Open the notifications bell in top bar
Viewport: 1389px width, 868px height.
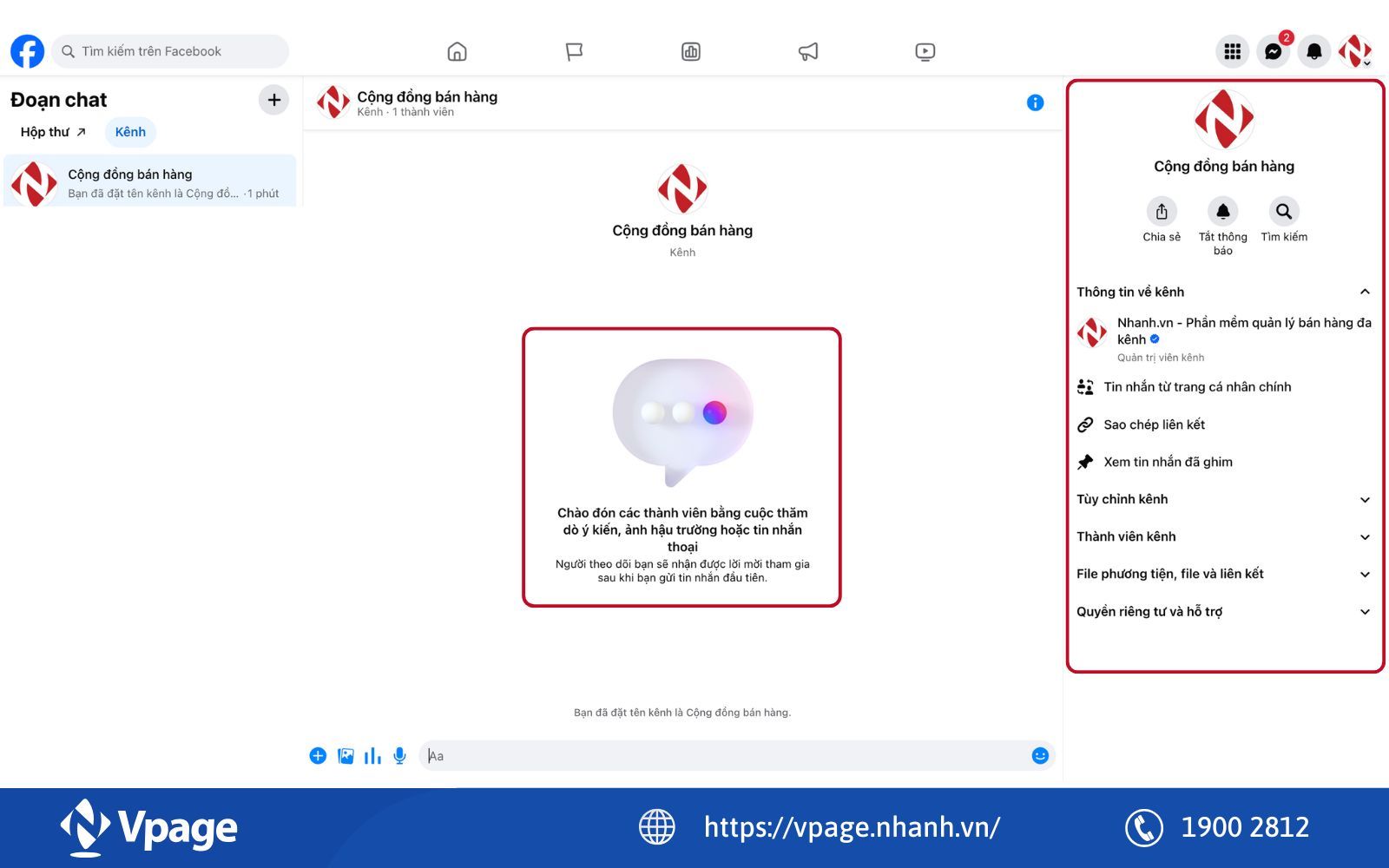(x=1314, y=51)
